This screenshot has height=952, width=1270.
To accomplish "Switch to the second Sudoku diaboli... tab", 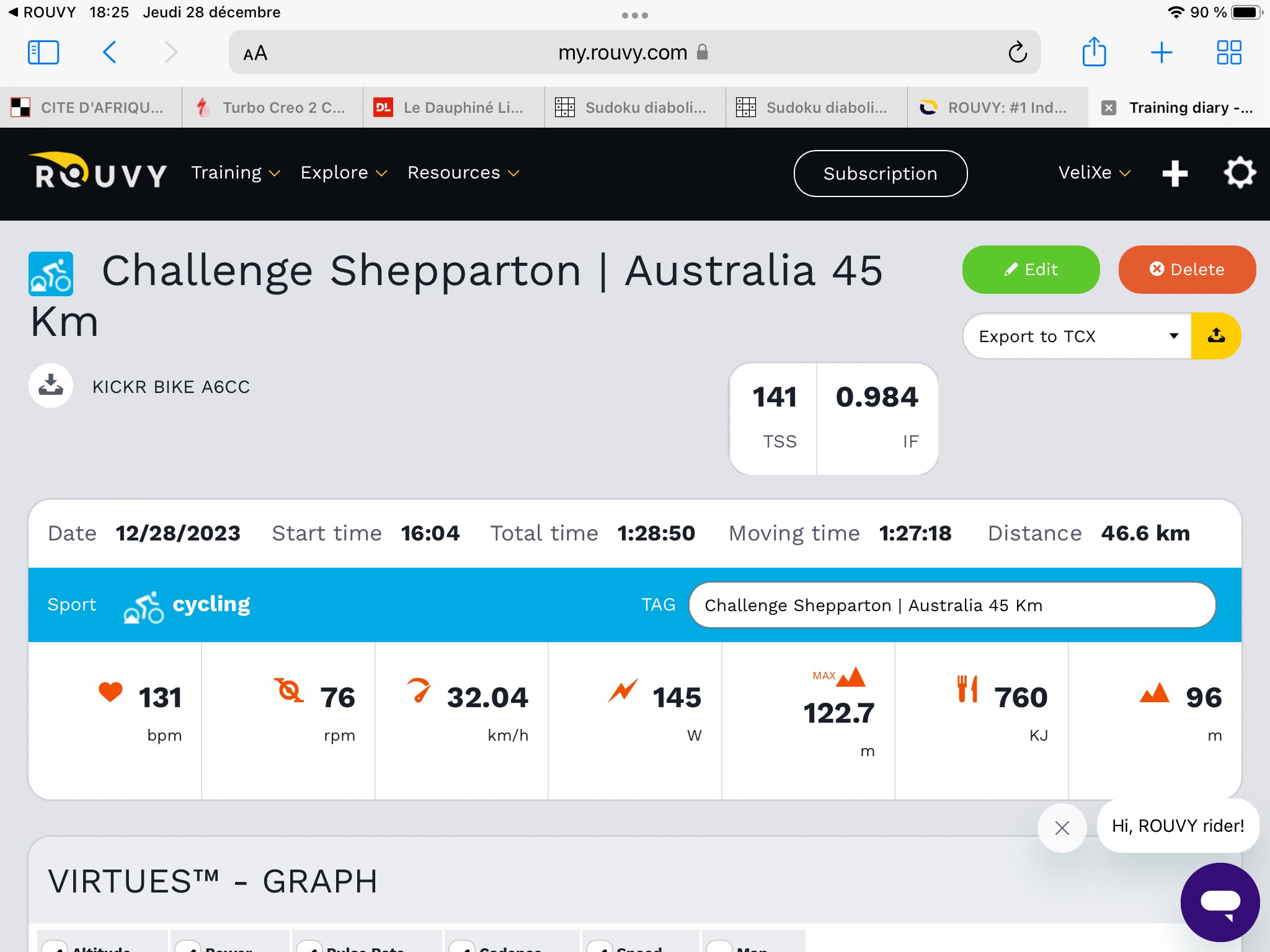I will click(x=817, y=108).
